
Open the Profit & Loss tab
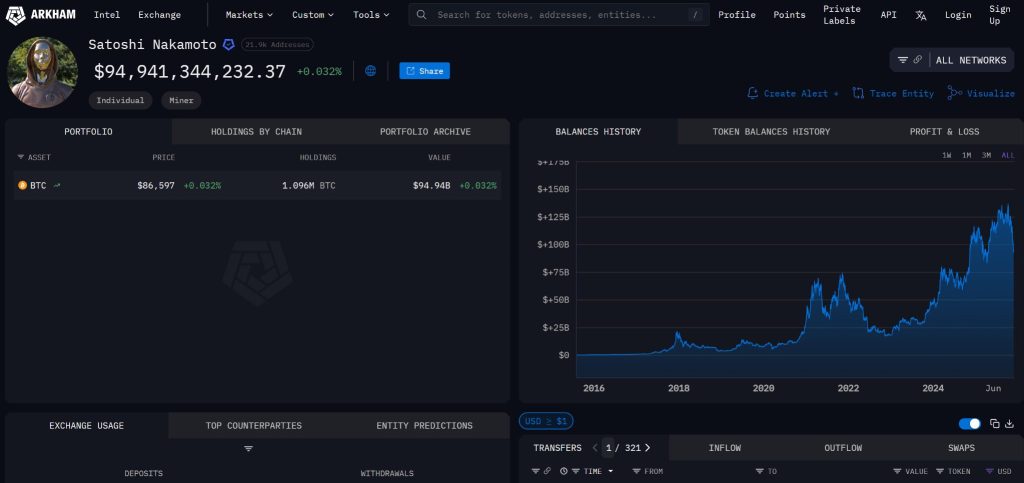pos(944,132)
